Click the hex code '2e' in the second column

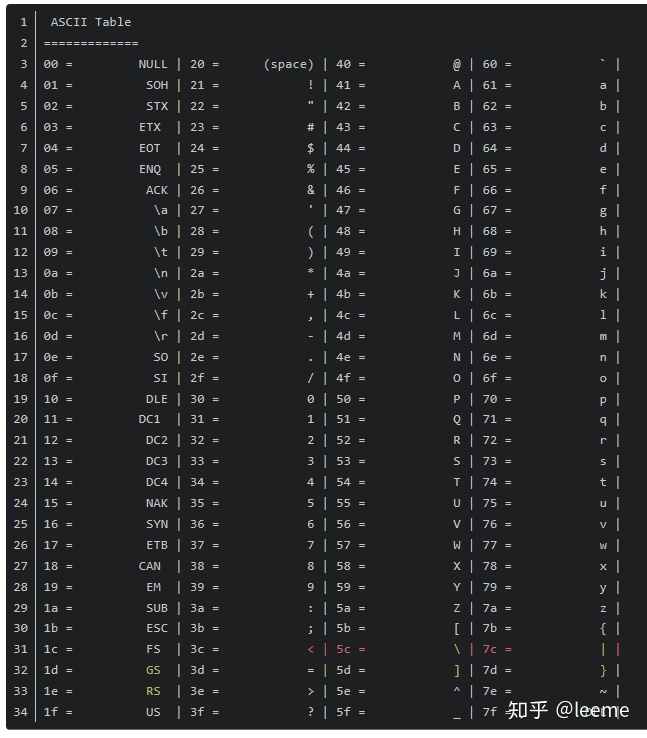pyautogui.click(x=197, y=357)
